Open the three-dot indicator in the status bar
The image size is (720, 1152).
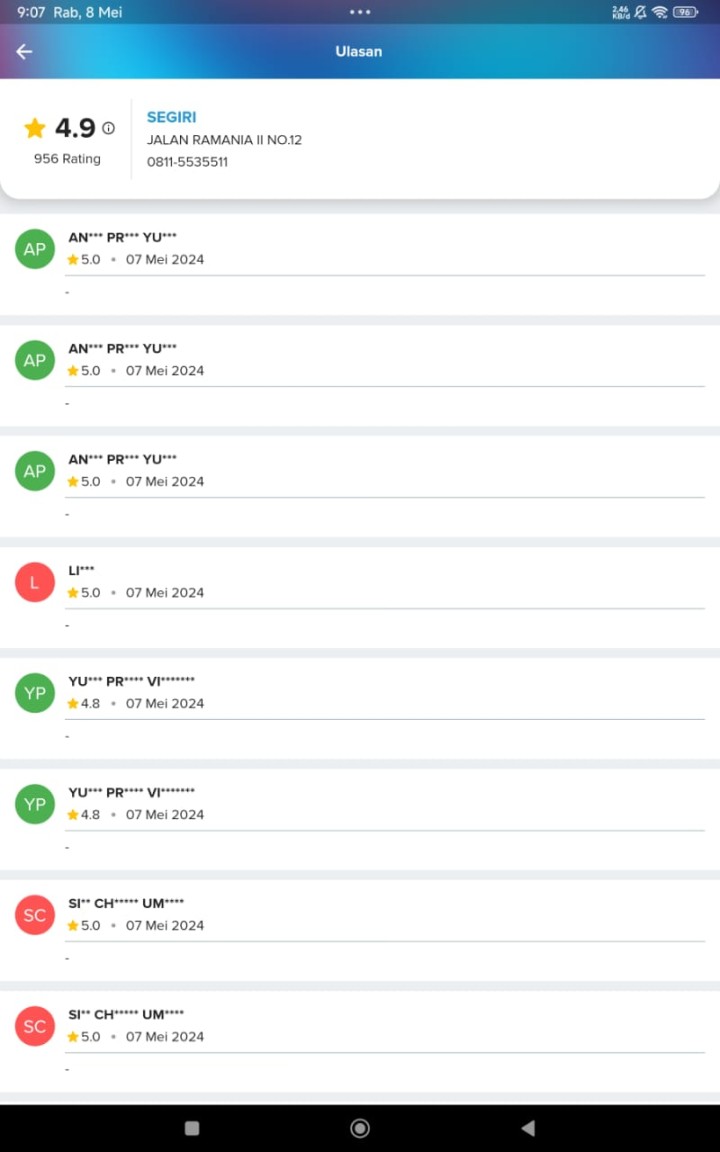[360, 12]
